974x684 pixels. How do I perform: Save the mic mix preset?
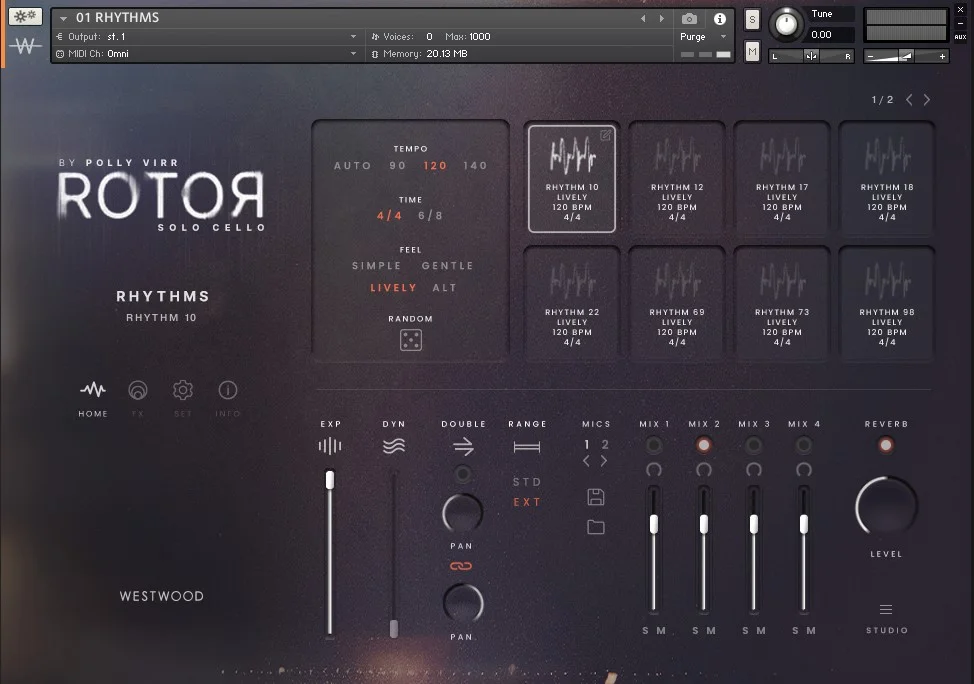coord(596,497)
